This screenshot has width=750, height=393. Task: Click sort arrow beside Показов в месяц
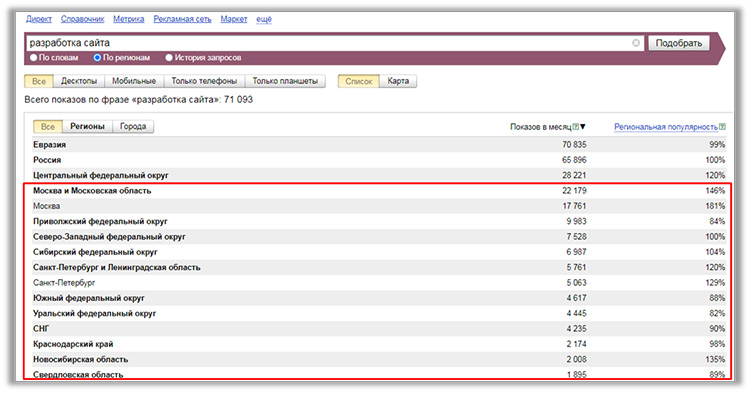click(583, 127)
